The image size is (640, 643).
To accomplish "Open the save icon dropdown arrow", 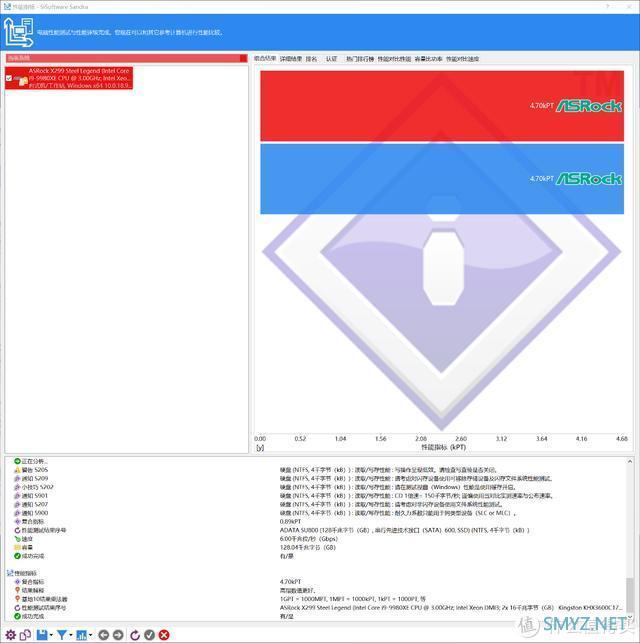I will coord(51,636).
